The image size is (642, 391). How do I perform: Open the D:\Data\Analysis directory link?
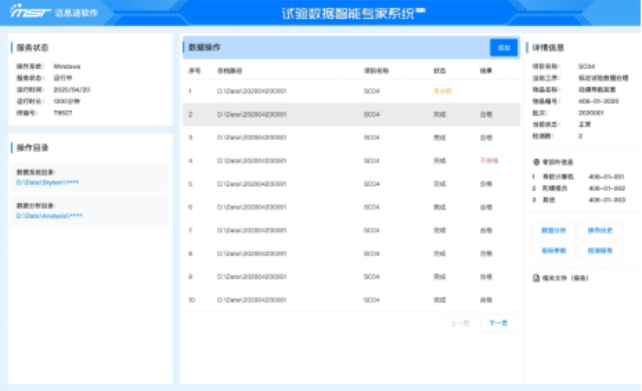(x=49, y=216)
